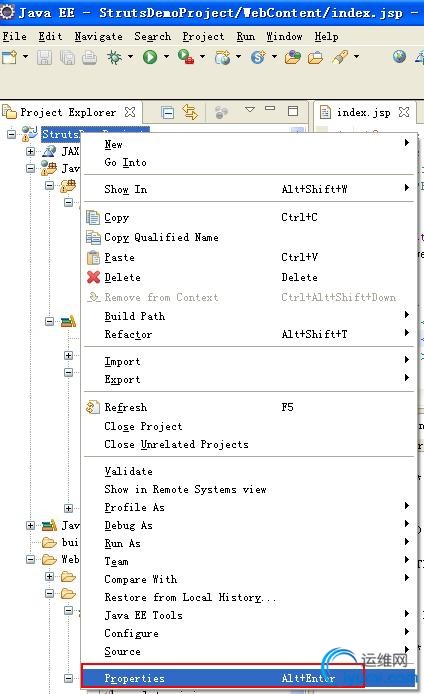424x694 pixels.
Task: Toggle Link with Editor arrows icon
Action: (190, 112)
